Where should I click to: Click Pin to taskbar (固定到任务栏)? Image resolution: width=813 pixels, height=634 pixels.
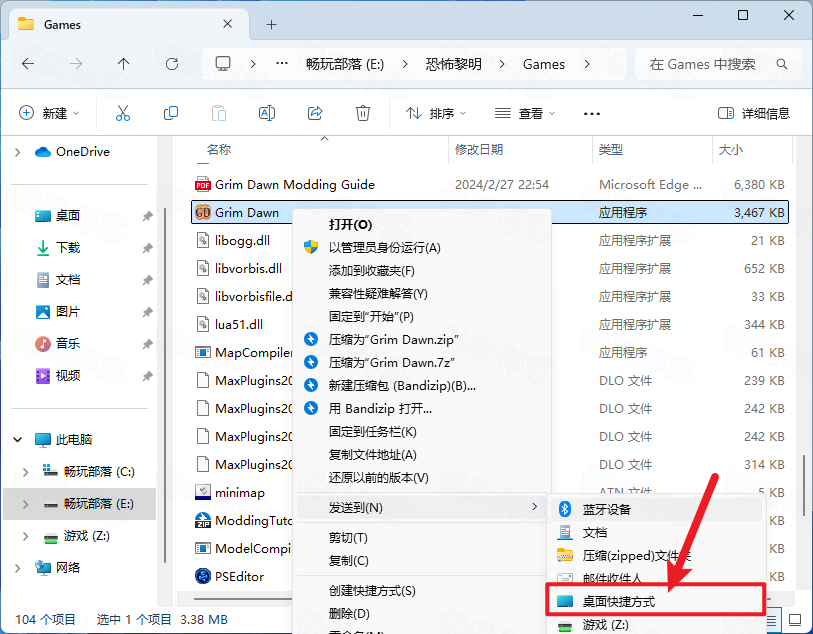click(x=422, y=431)
